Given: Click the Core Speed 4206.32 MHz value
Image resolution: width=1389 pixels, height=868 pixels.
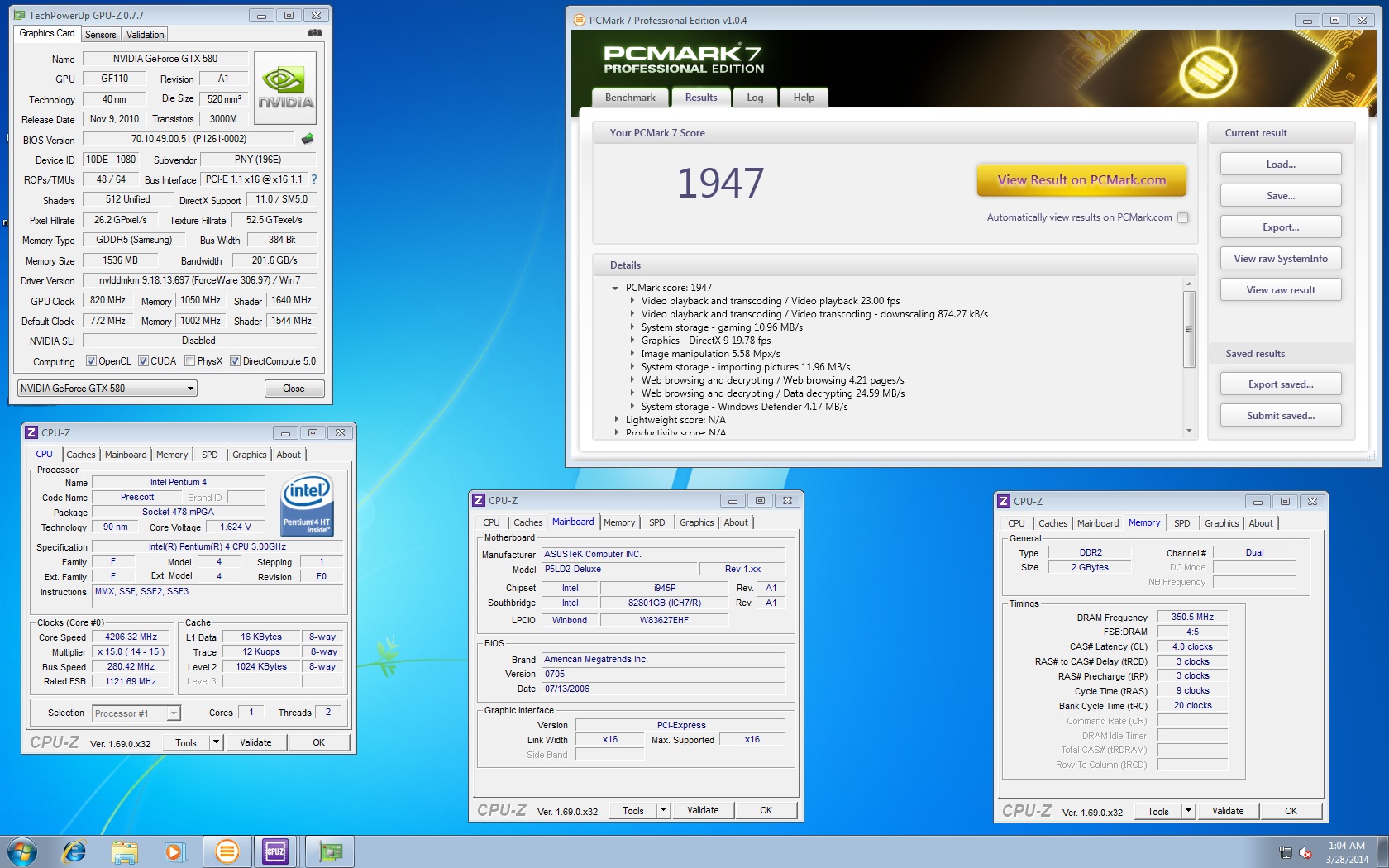Looking at the screenshot, I should tap(131, 637).
